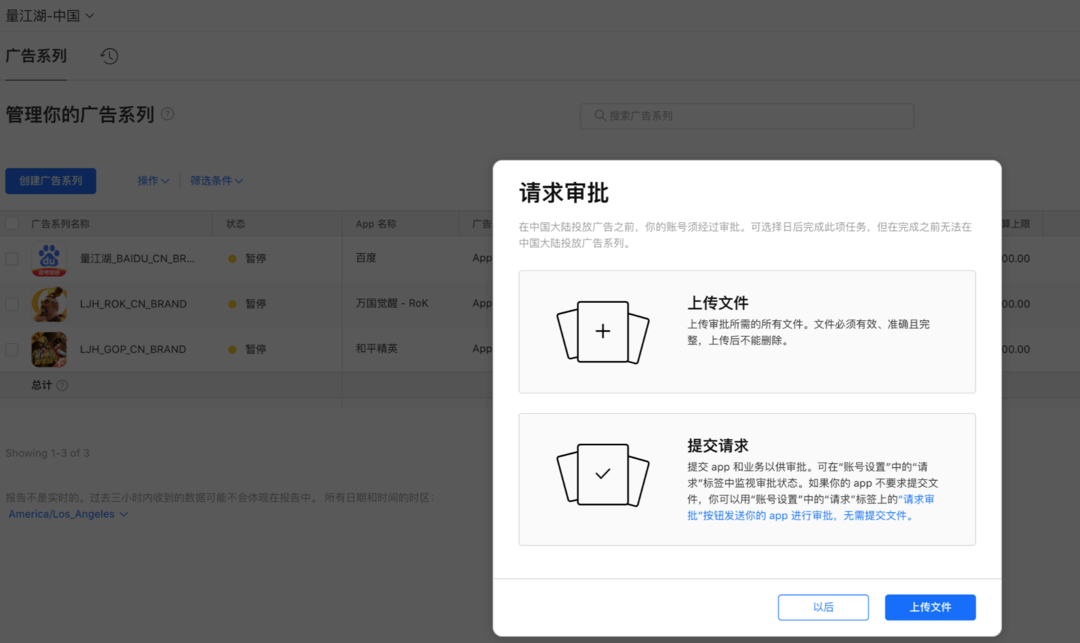The height and width of the screenshot is (643, 1080).
Task: Check the box for LJH_ROK_CN_BRAND campaign
Action: pos(14,304)
